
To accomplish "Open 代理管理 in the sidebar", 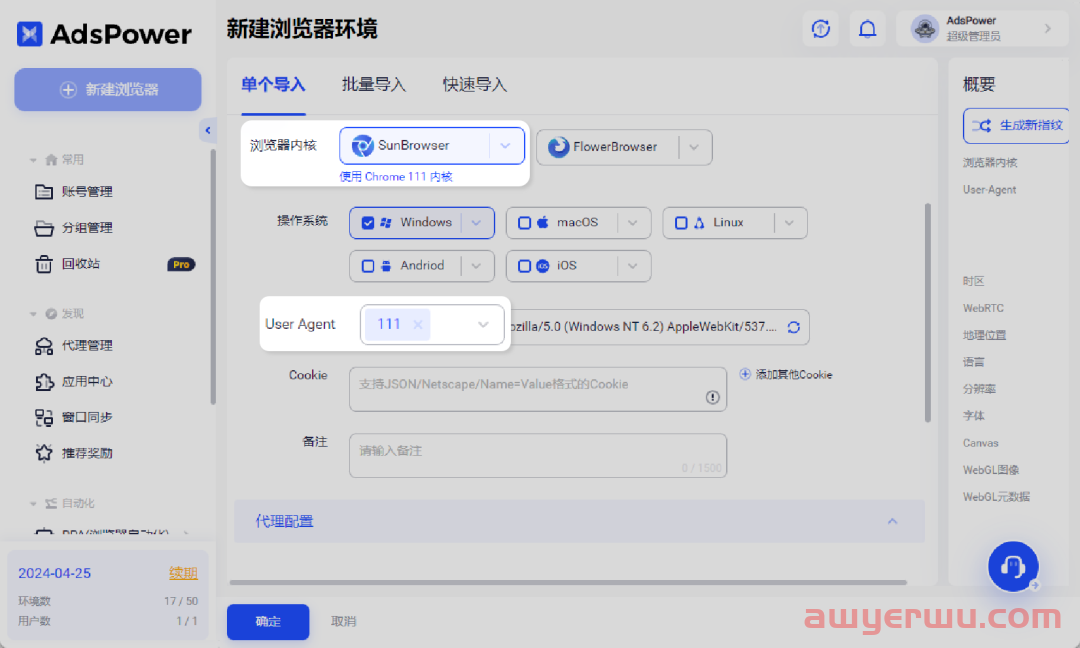I will click(87, 346).
